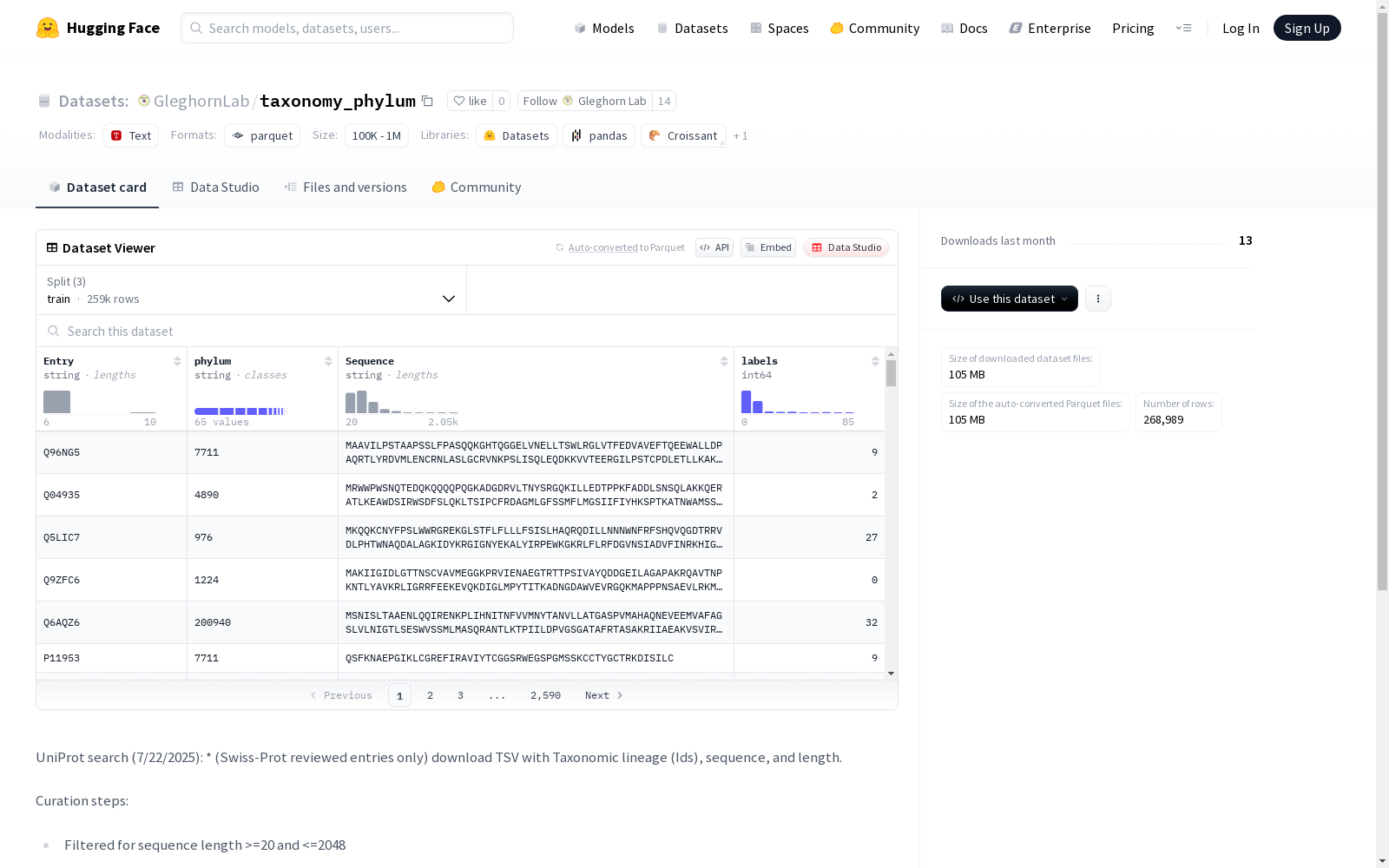The image size is (1389, 868).
Task: Open the Pricing page
Action: click(1133, 28)
